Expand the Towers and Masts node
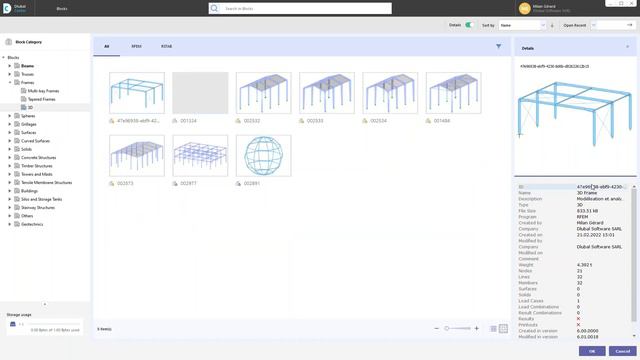 (10, 174)
